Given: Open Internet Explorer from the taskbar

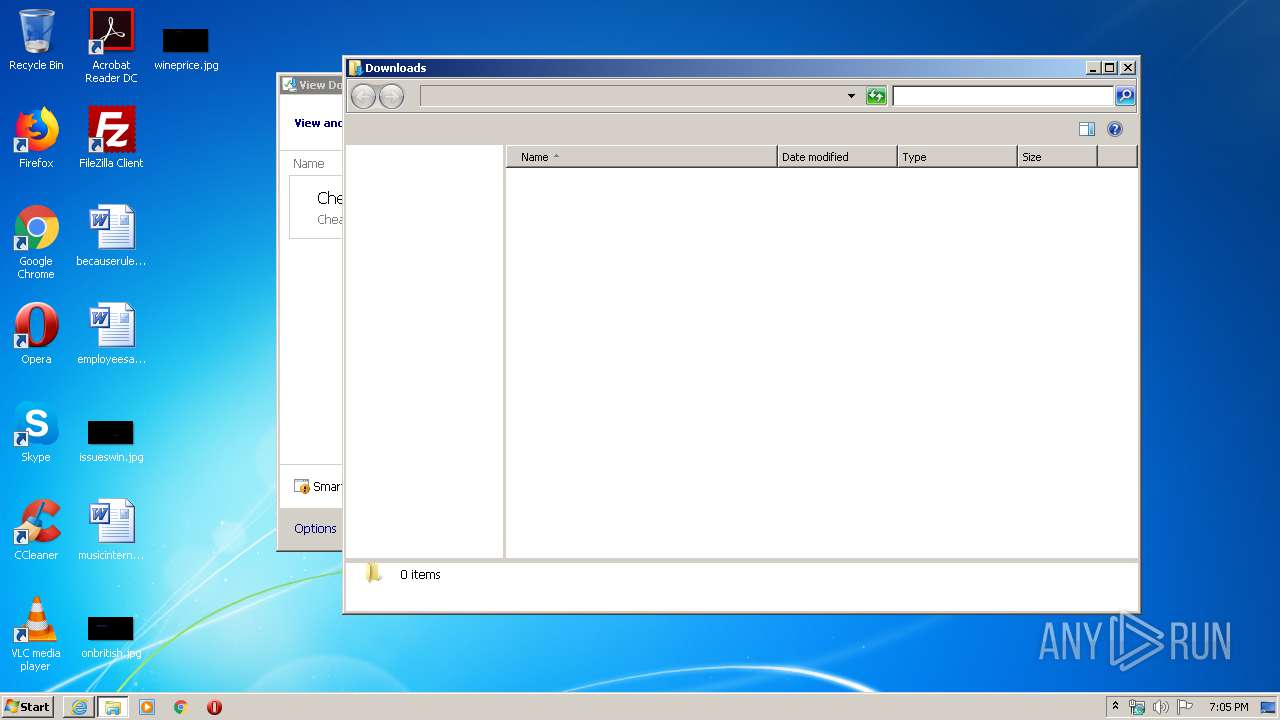Looking at the screenshot, I should tap(79, 707).
